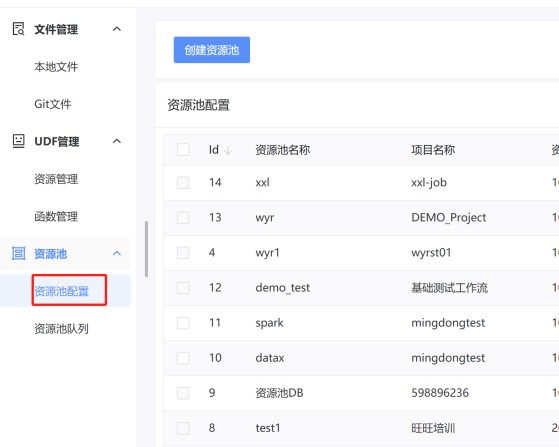Click the 资源池配置 panel title
This screenshot has width=559, height=447.
199,105
